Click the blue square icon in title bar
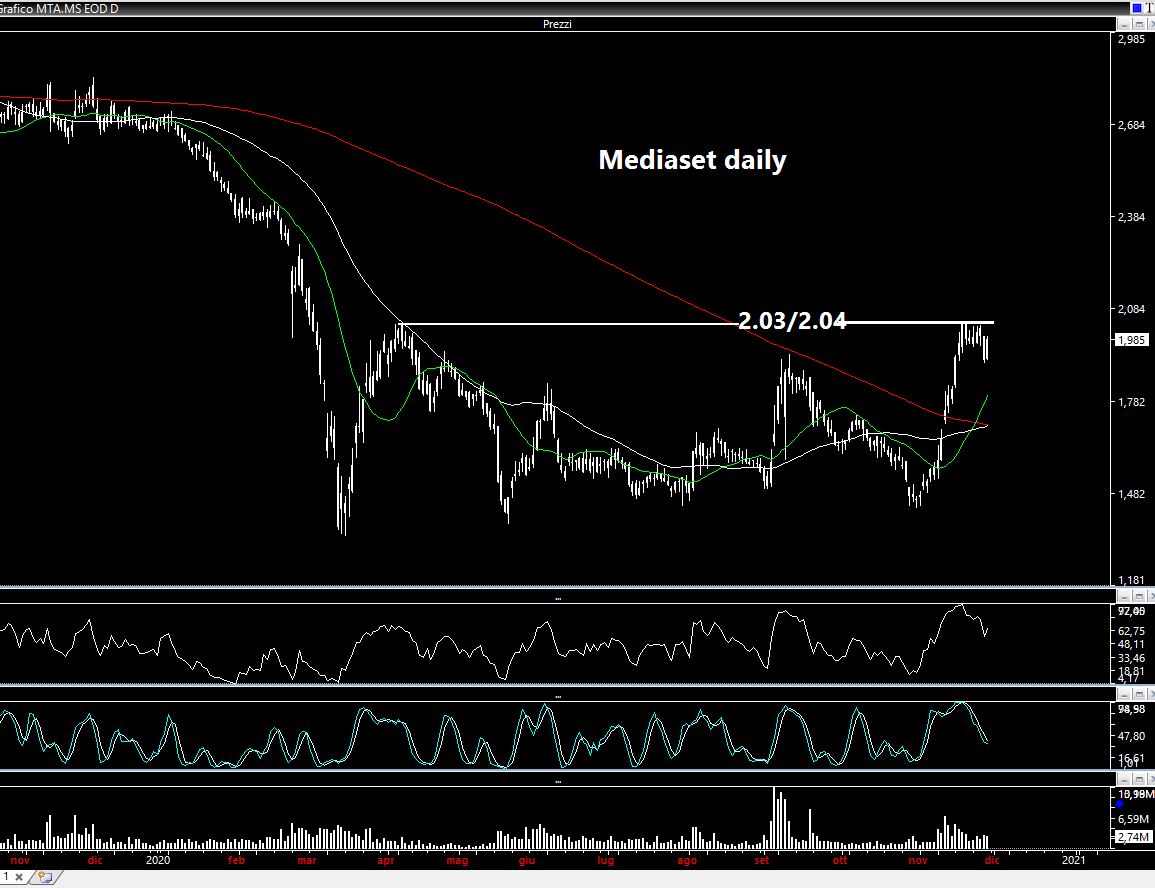Image resolution: width=1155 pixels, height=888 pixels. point(1136,8)
